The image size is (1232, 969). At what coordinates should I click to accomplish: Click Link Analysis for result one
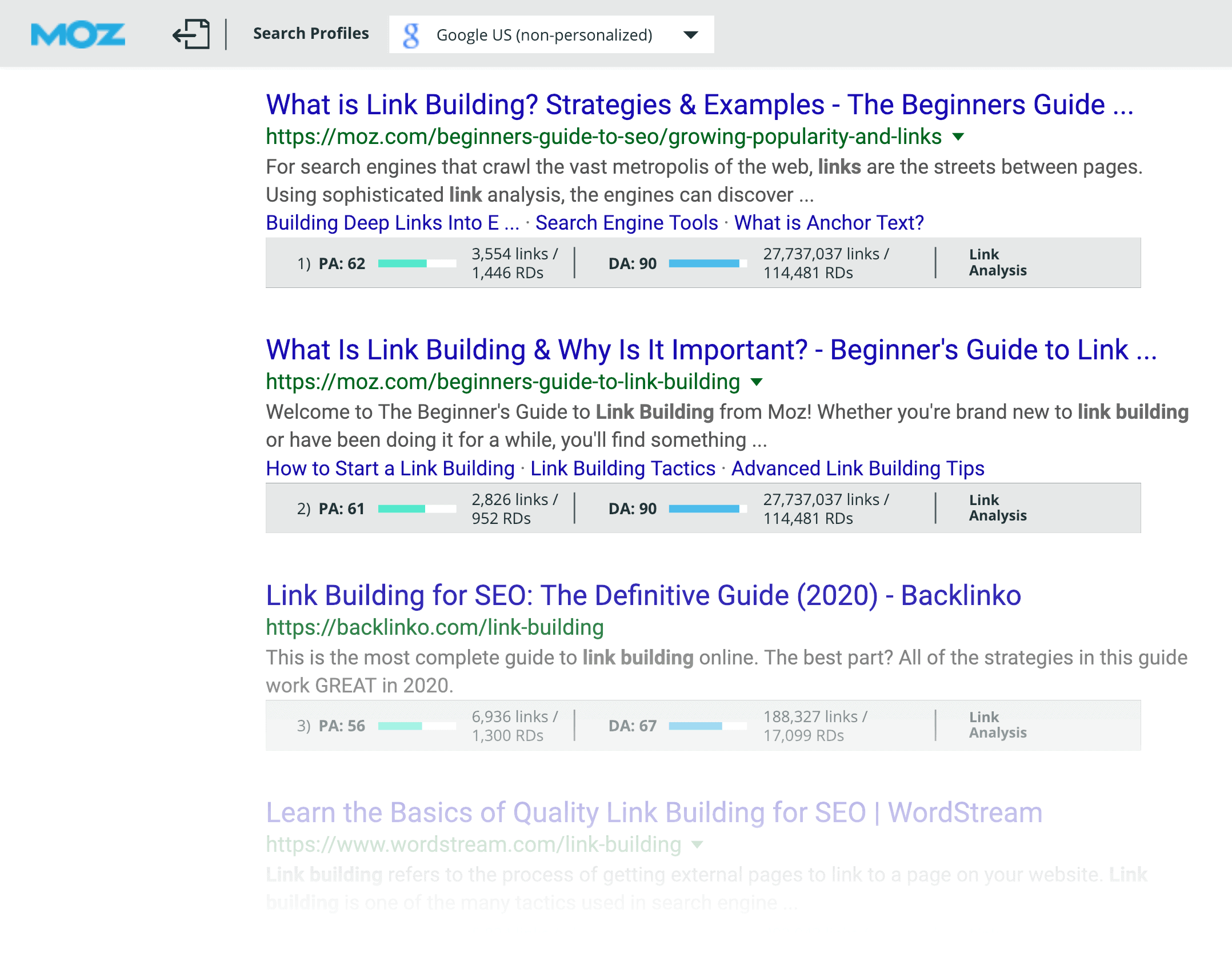pyautogui.click(x=998, y=262)
